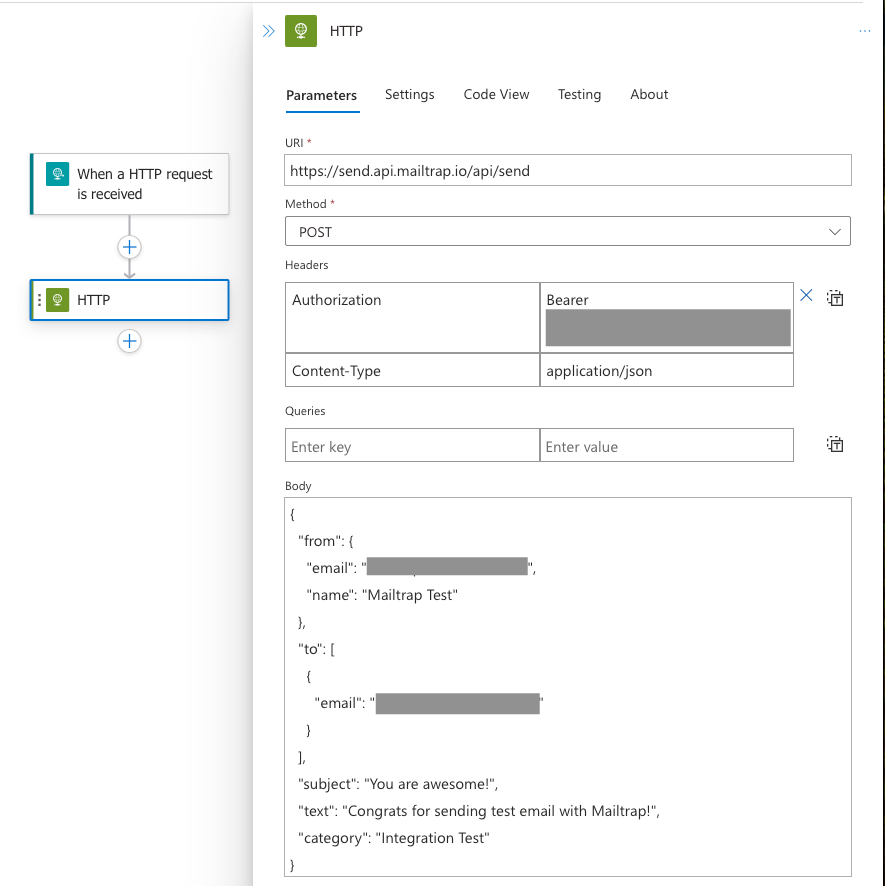Viewport: 885px width, 886px height.
Task: Go to the Testing tab
Action: pos(579,94)
